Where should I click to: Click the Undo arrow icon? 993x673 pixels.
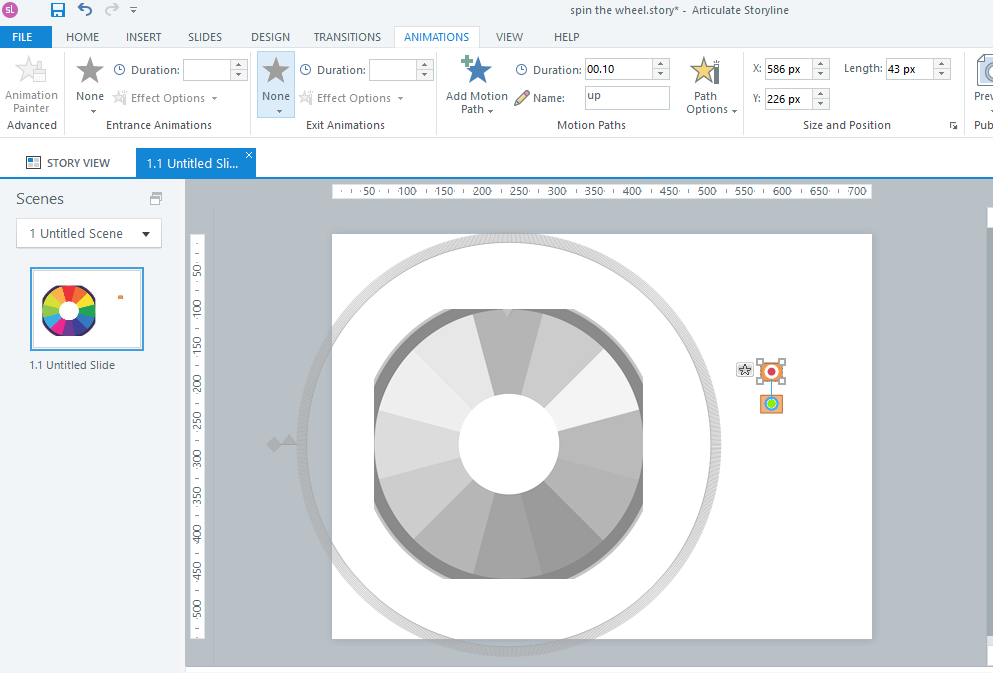[x=85, y=10]
